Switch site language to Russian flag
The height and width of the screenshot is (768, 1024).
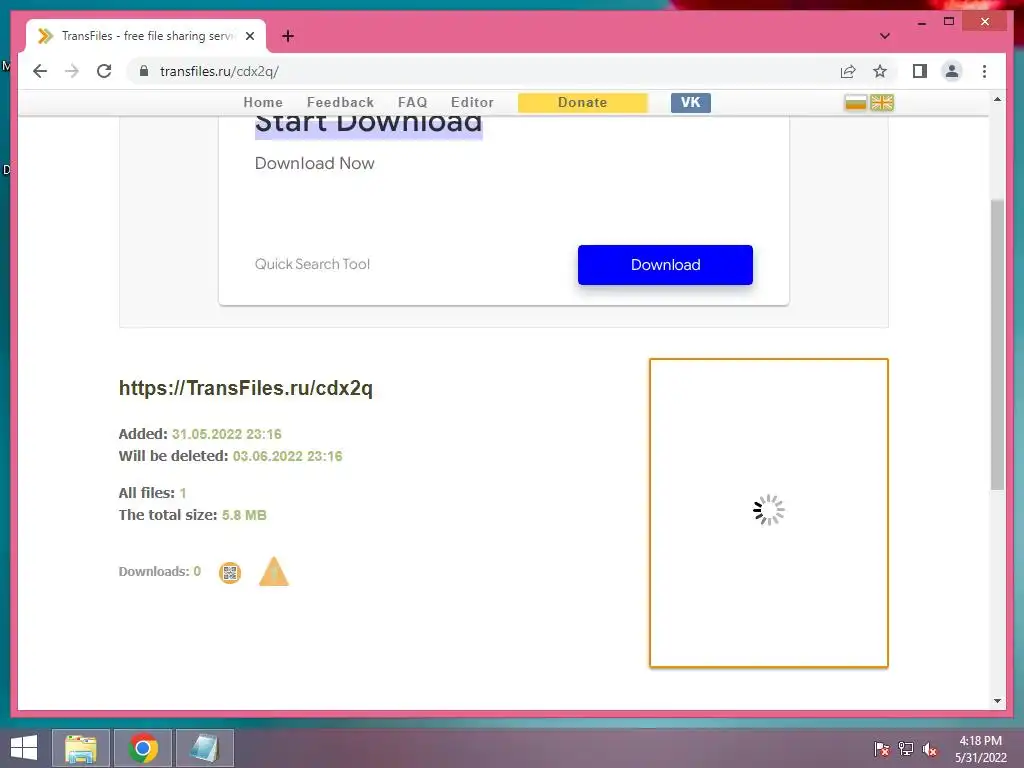855,103
